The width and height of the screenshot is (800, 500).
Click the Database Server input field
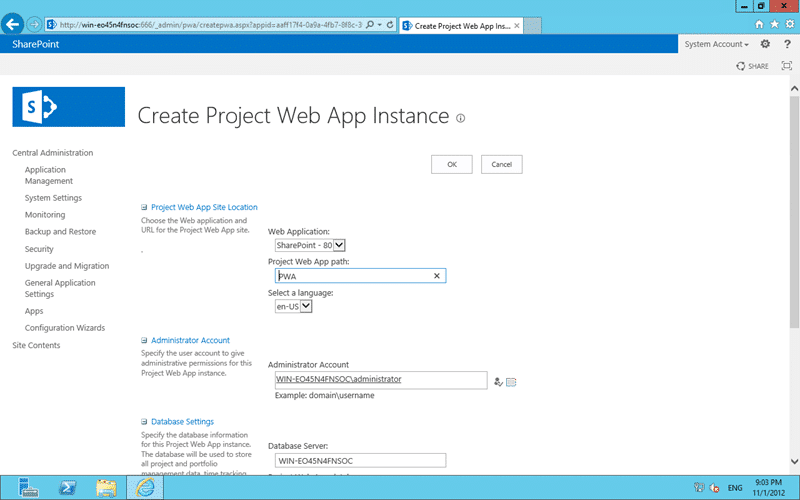[x=360, y=461]
